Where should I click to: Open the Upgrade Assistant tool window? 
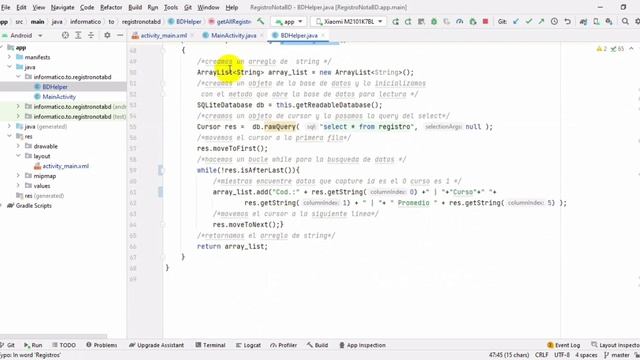(x=156, y=345)
